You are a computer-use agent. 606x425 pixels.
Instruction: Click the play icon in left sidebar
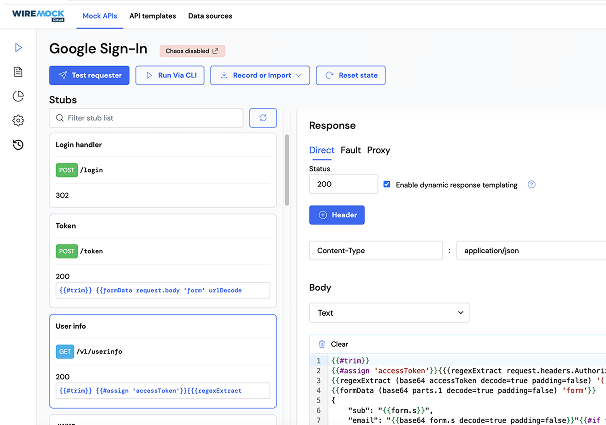click(18, 47)
